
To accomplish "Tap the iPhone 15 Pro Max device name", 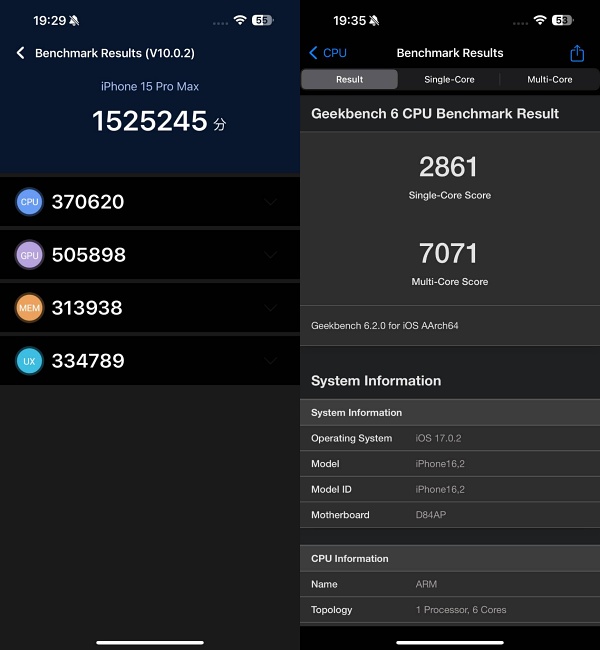I will [150, 86].
